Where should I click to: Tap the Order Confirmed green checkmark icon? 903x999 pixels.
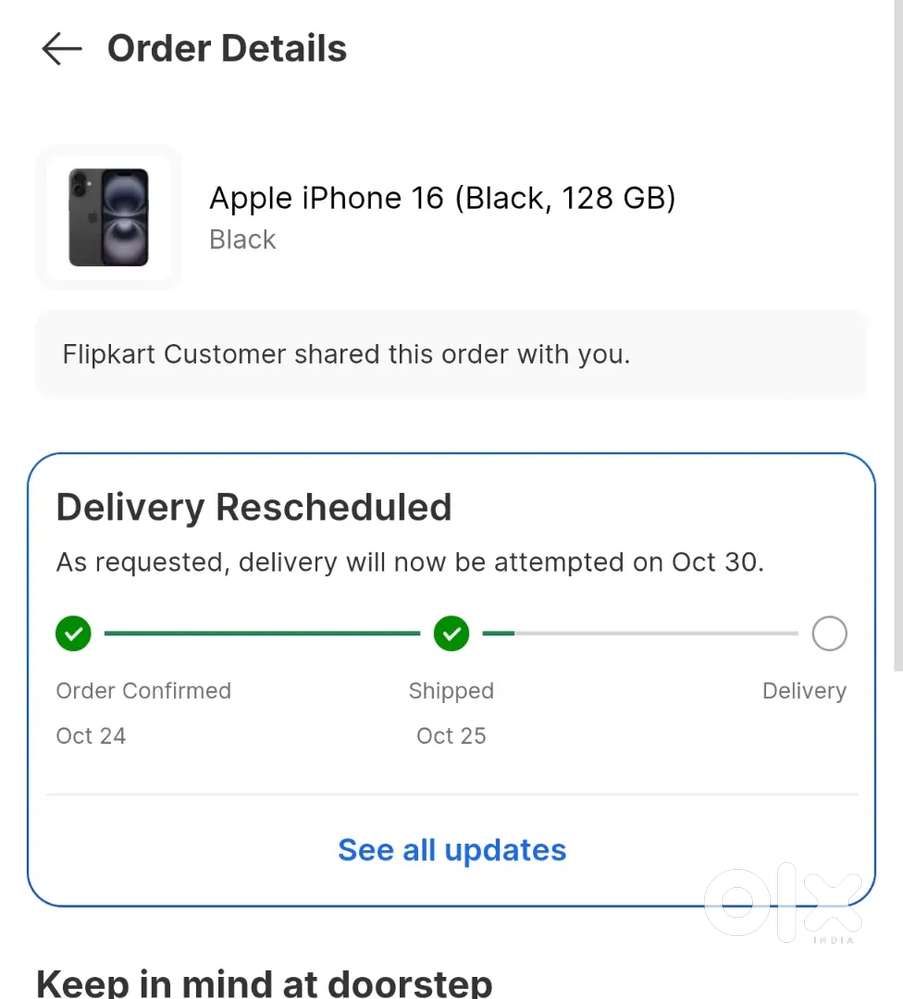pos(72,633)
